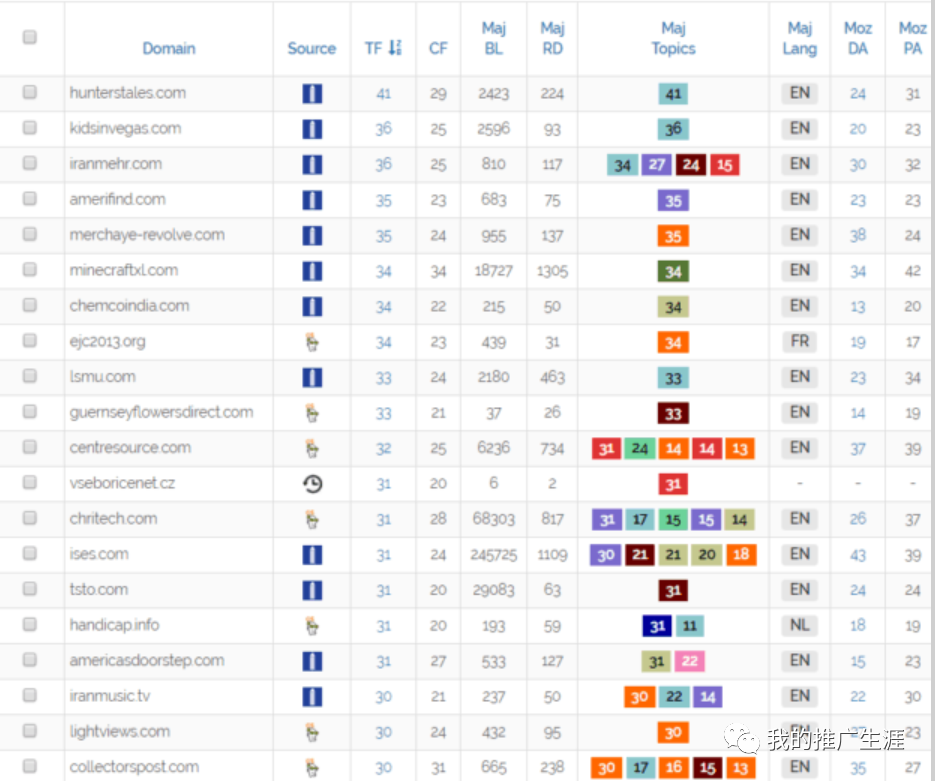
Task: Click the source icon for handicap.info
Action: [312, 625]
